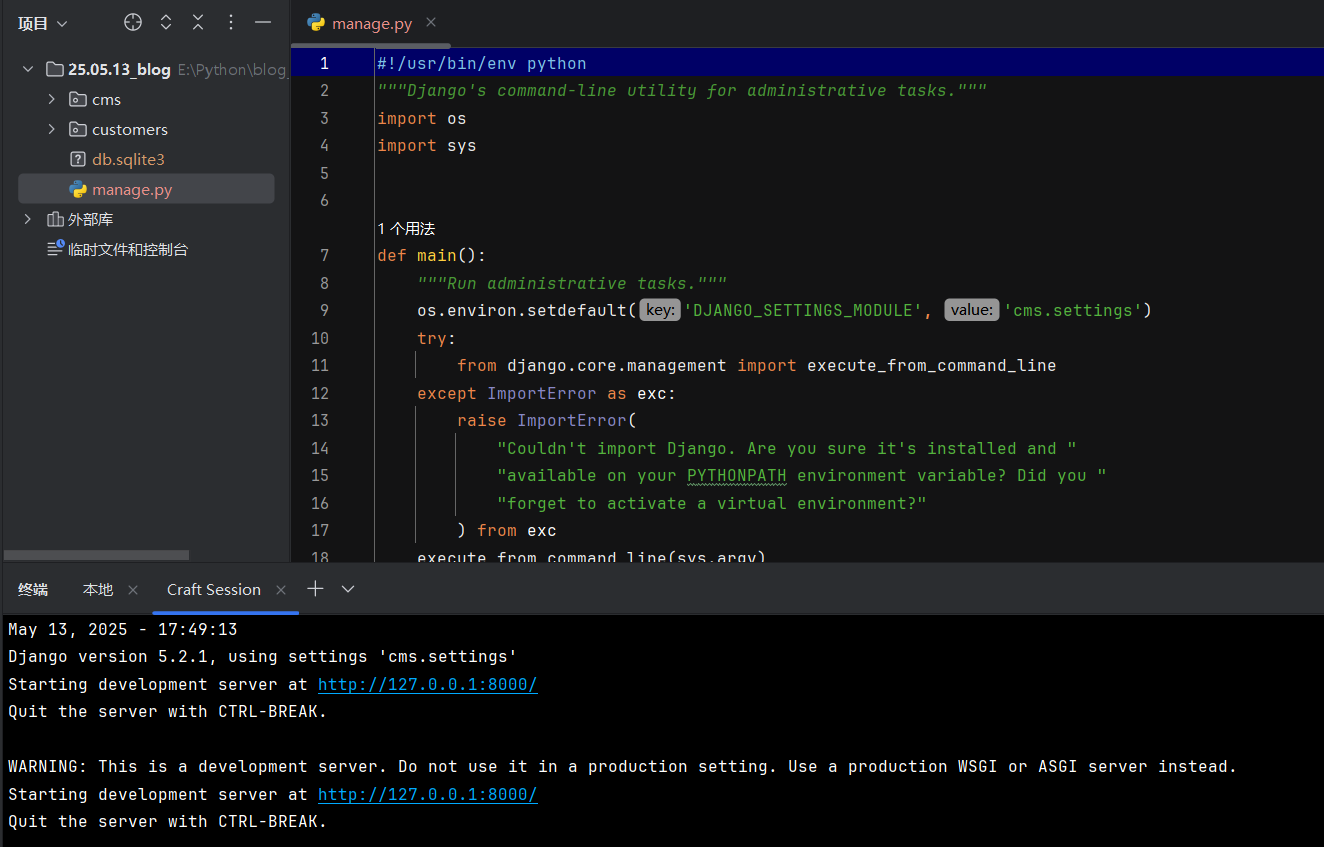Add a new terminal session with plus icon

[x=315, y=589]
